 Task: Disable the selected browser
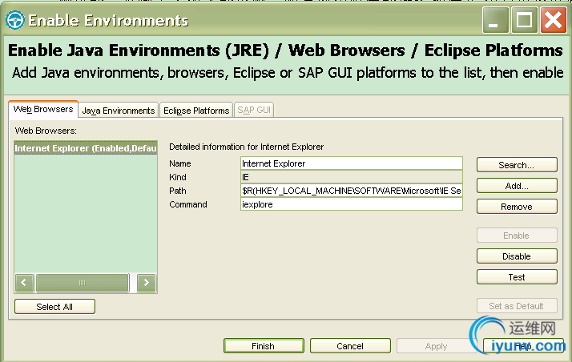517,256
